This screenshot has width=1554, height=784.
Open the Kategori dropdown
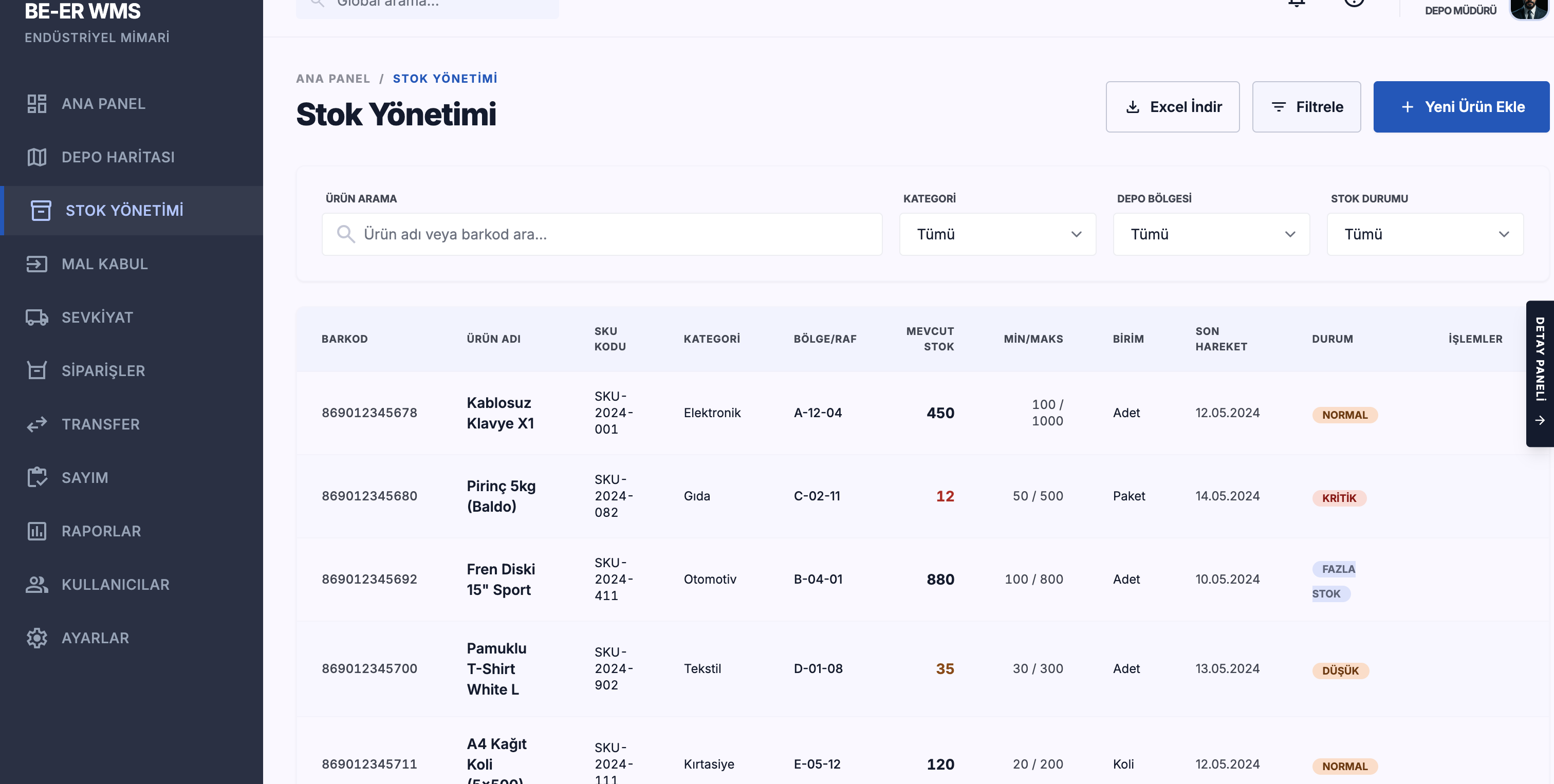click(x=997, y=234)
